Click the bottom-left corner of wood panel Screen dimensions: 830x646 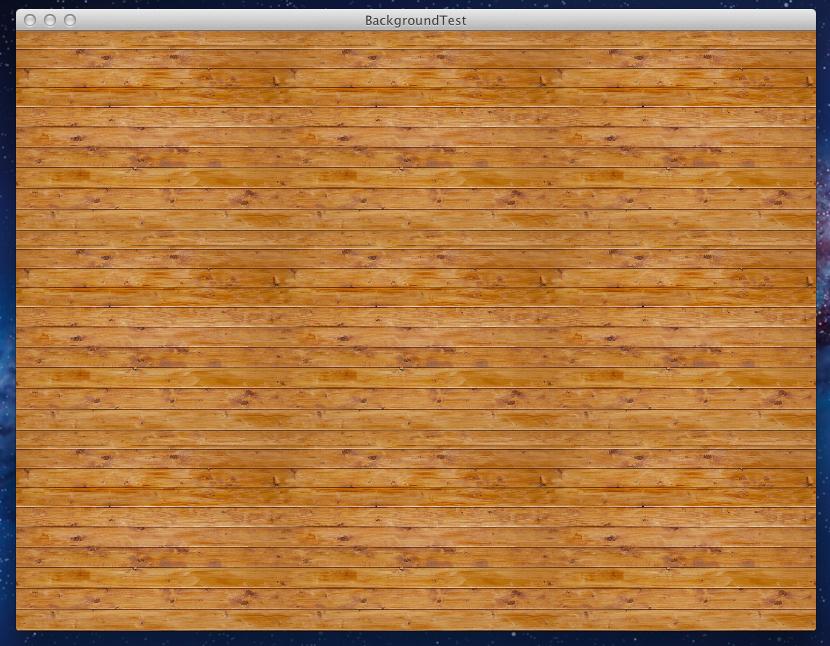19,626
